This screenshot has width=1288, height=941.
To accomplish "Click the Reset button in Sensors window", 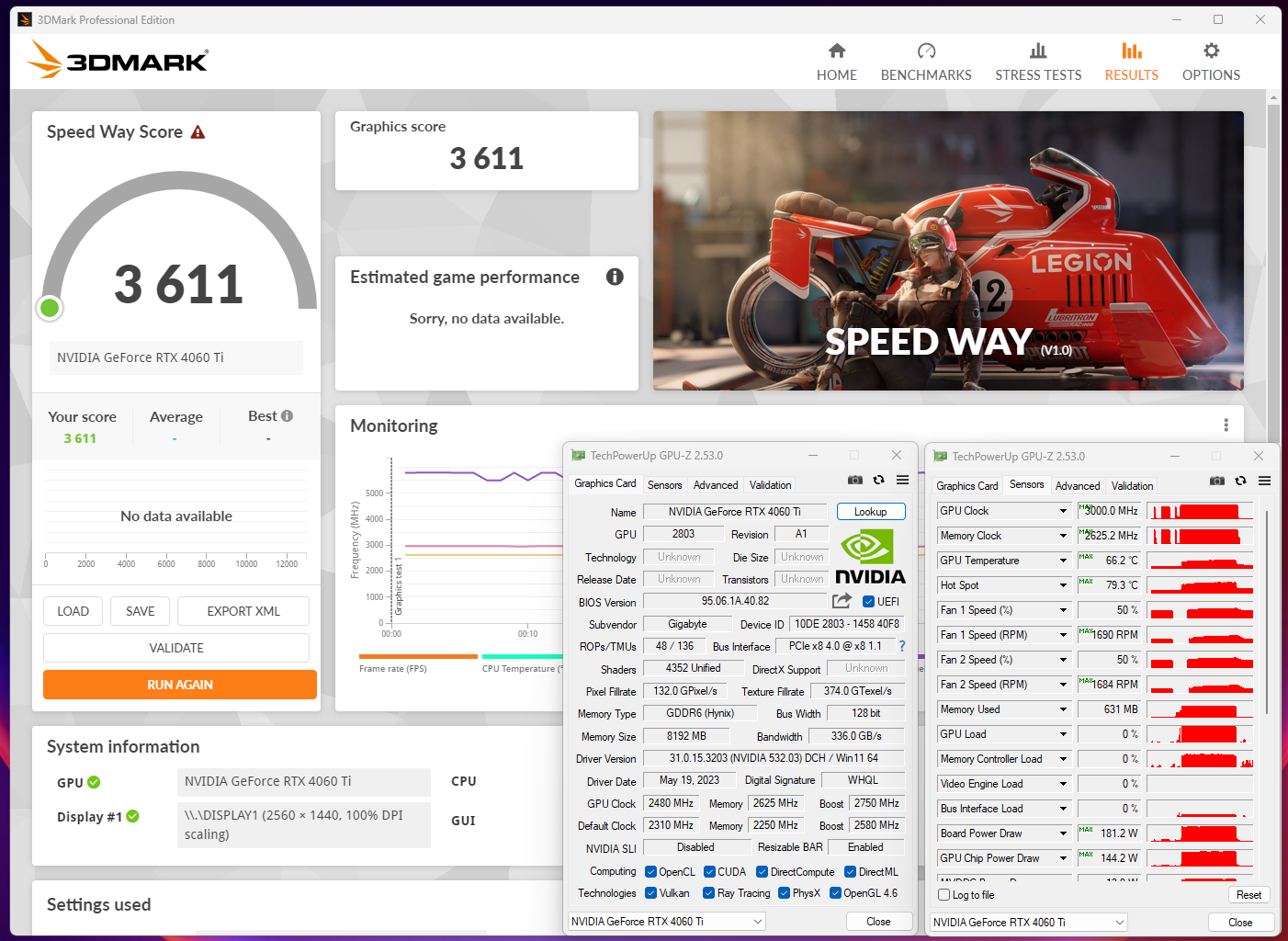I will (1248, 895).
